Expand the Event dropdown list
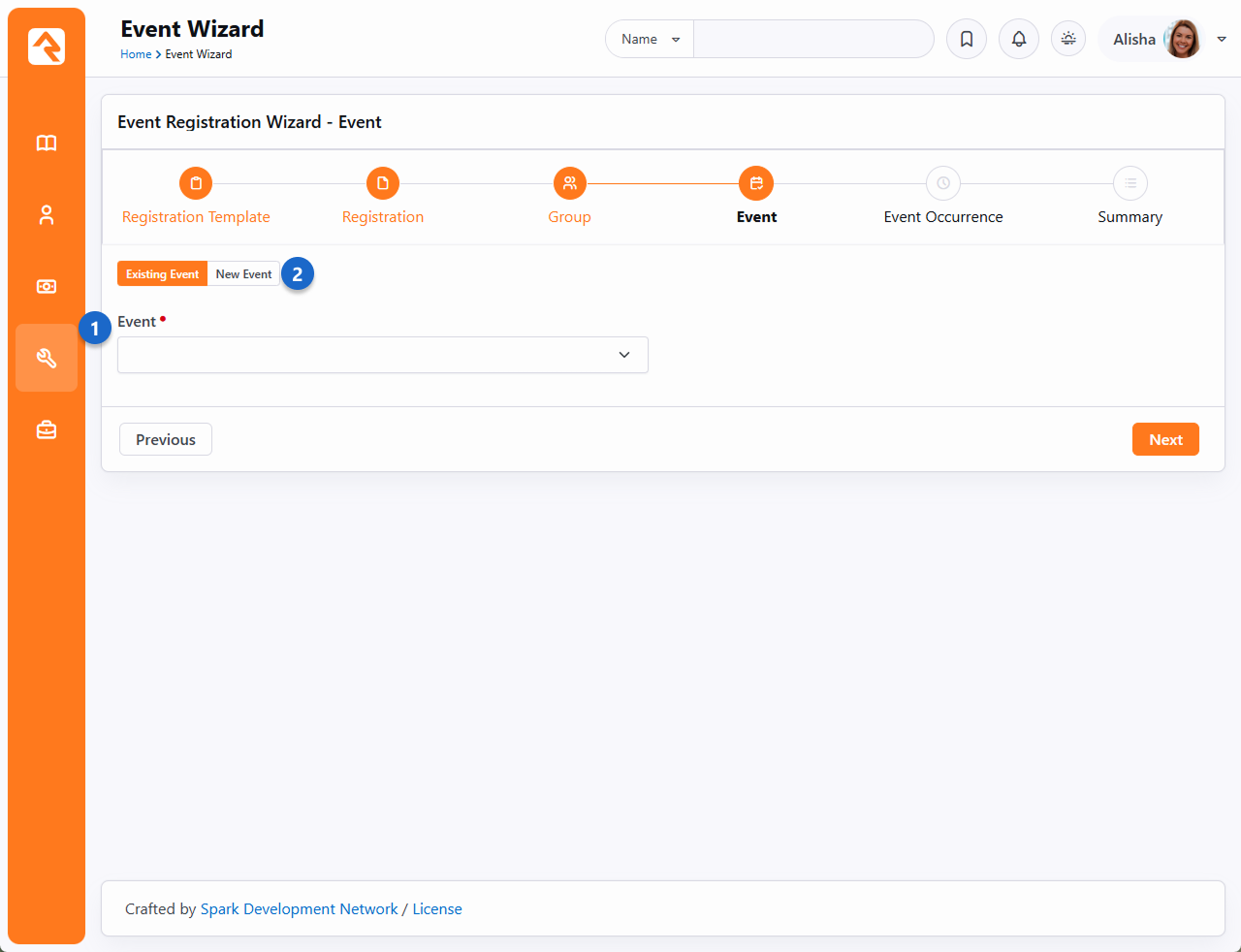 pos(383,355)
